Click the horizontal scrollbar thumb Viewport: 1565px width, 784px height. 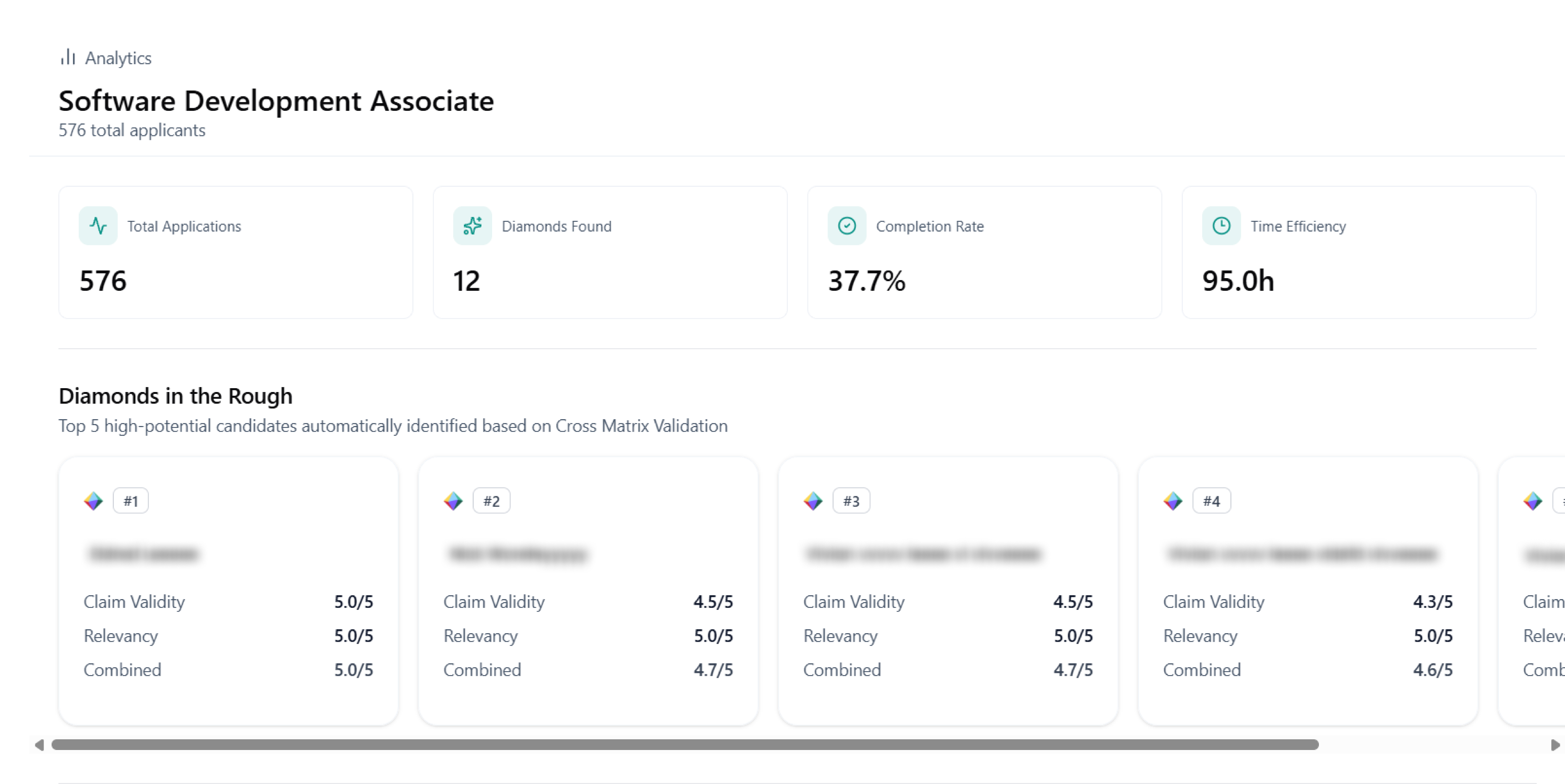pyautogui.click(x=685, y=745)
